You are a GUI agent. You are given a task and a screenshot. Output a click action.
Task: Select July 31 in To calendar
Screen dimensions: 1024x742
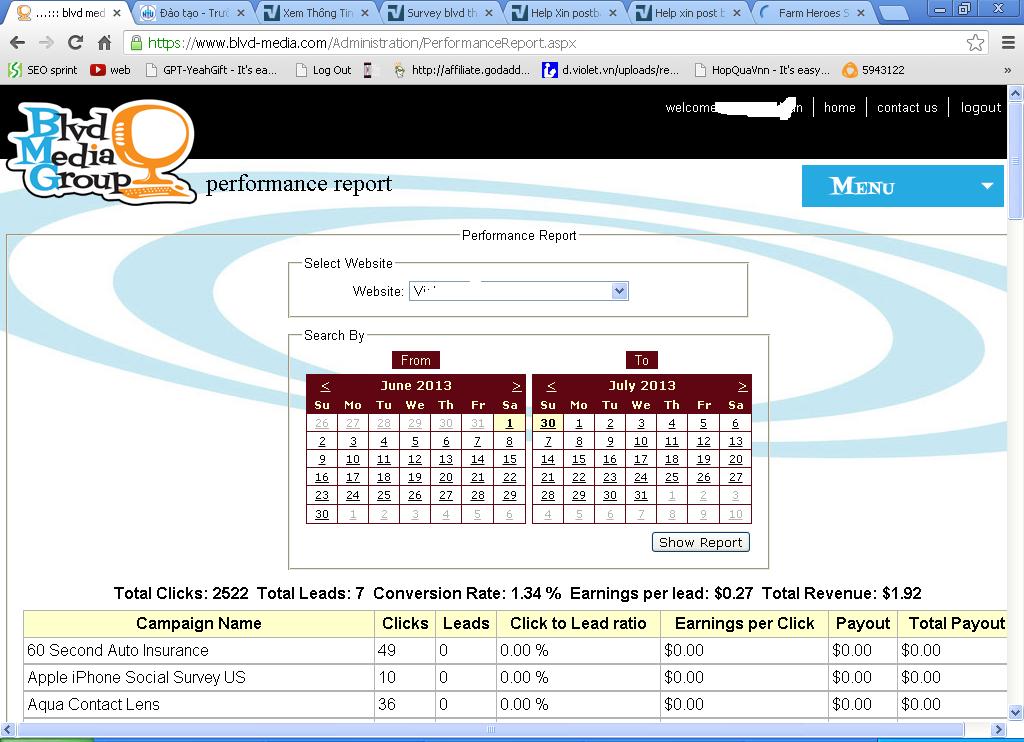click(x=641, y=496)
